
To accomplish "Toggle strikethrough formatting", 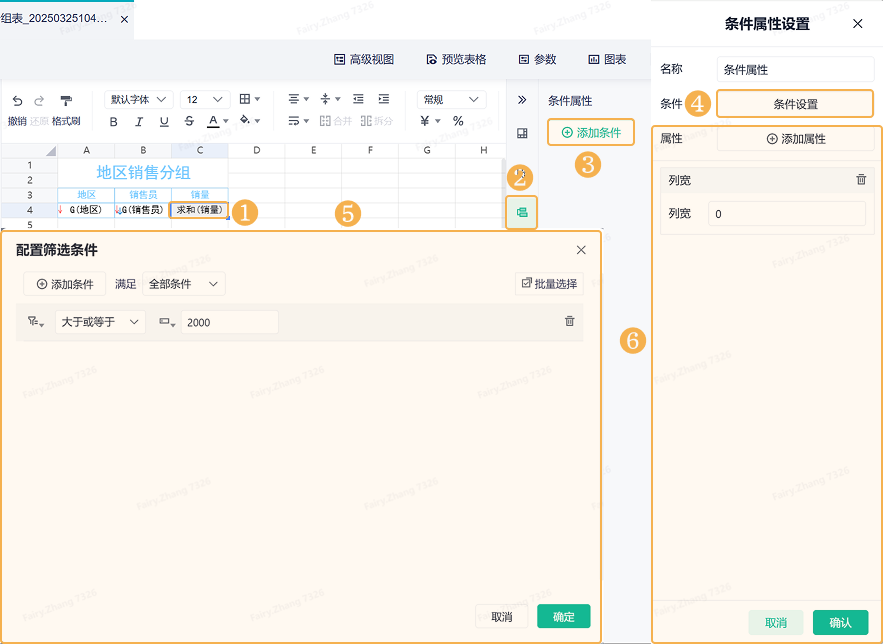I will pos(189,121).
